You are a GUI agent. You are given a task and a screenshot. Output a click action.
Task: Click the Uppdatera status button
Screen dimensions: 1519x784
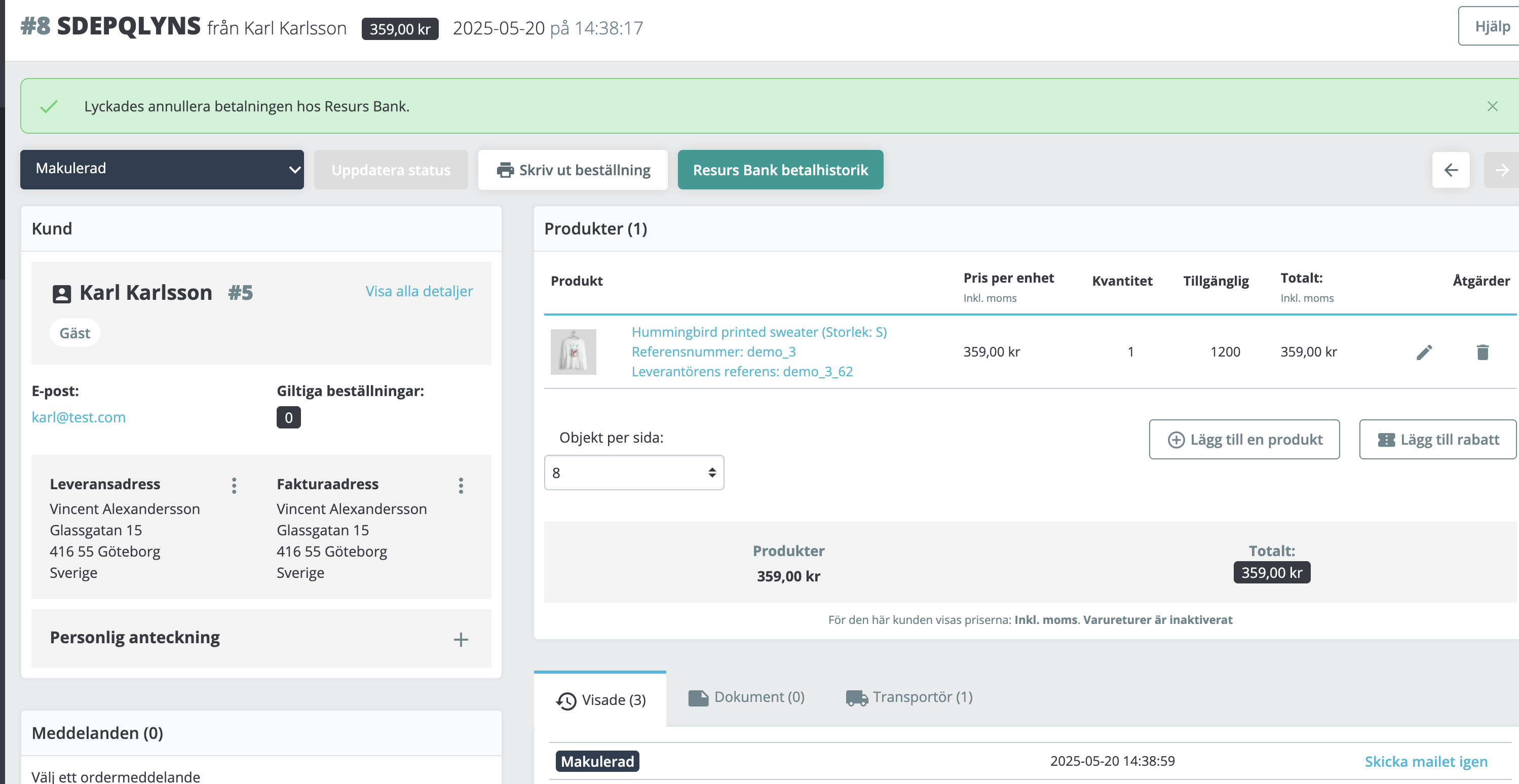[391, 170]
